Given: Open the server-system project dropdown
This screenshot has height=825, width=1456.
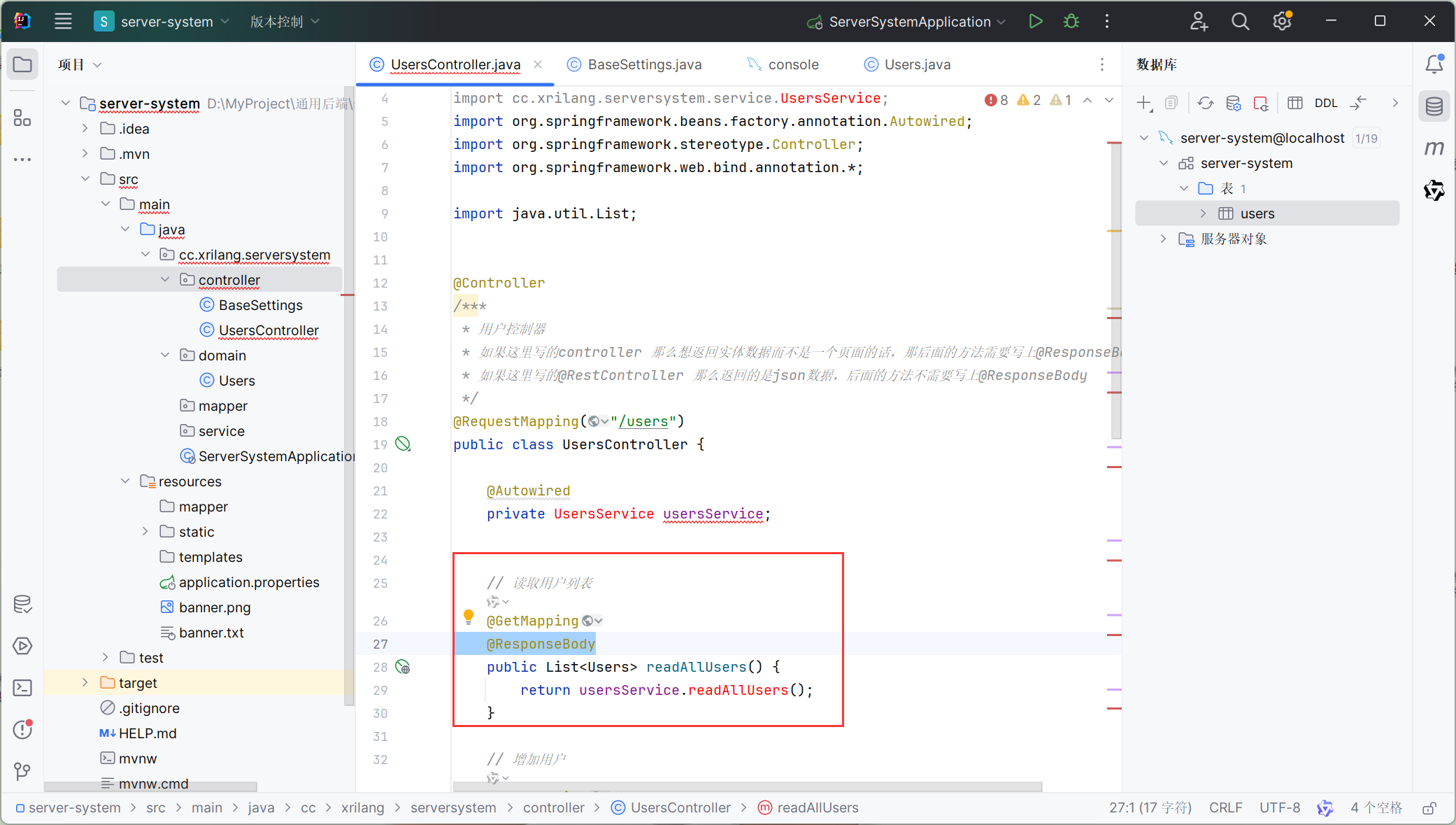Looking at the screenshot, I should (x=162, y=21).
